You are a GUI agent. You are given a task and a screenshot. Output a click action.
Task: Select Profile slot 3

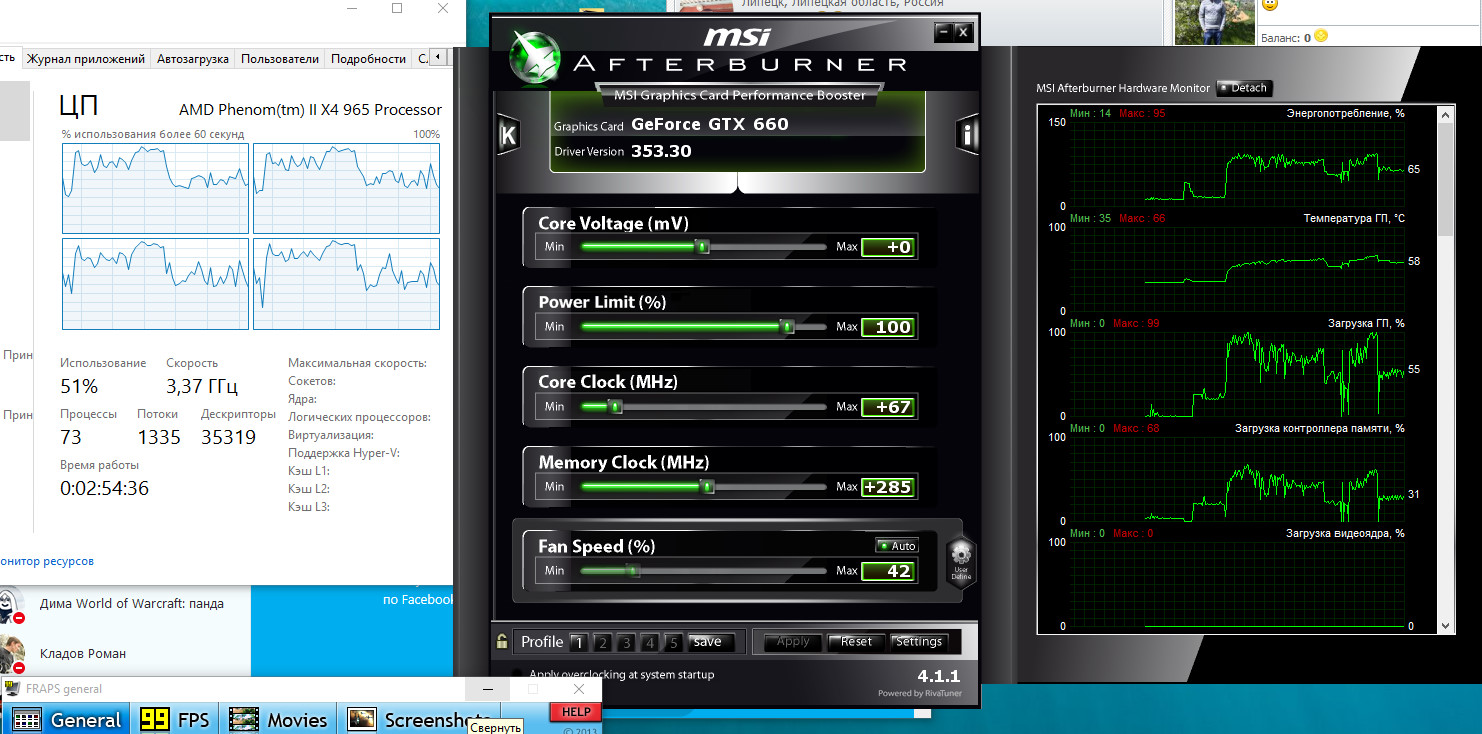tap(626, 642)
